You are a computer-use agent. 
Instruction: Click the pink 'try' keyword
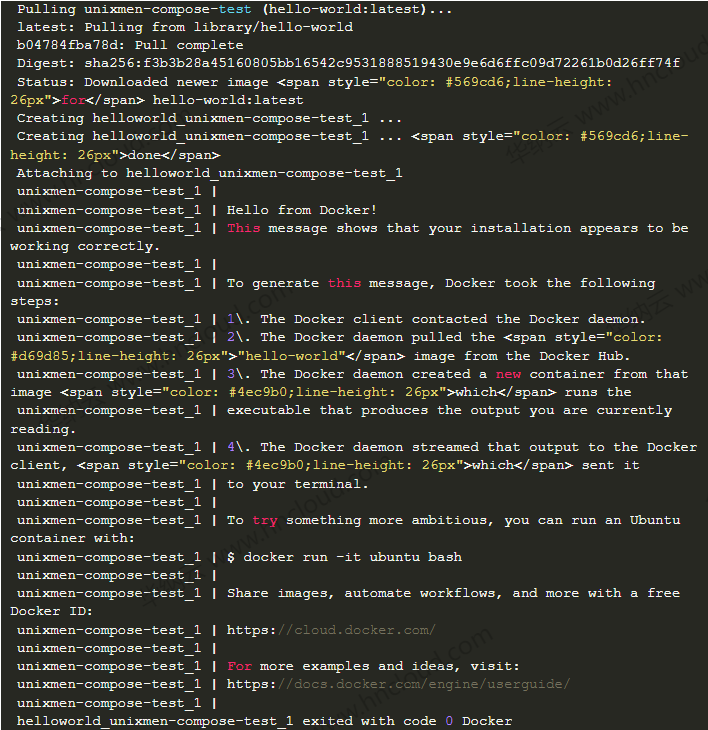pyautogui.click(x=265, y=521)
